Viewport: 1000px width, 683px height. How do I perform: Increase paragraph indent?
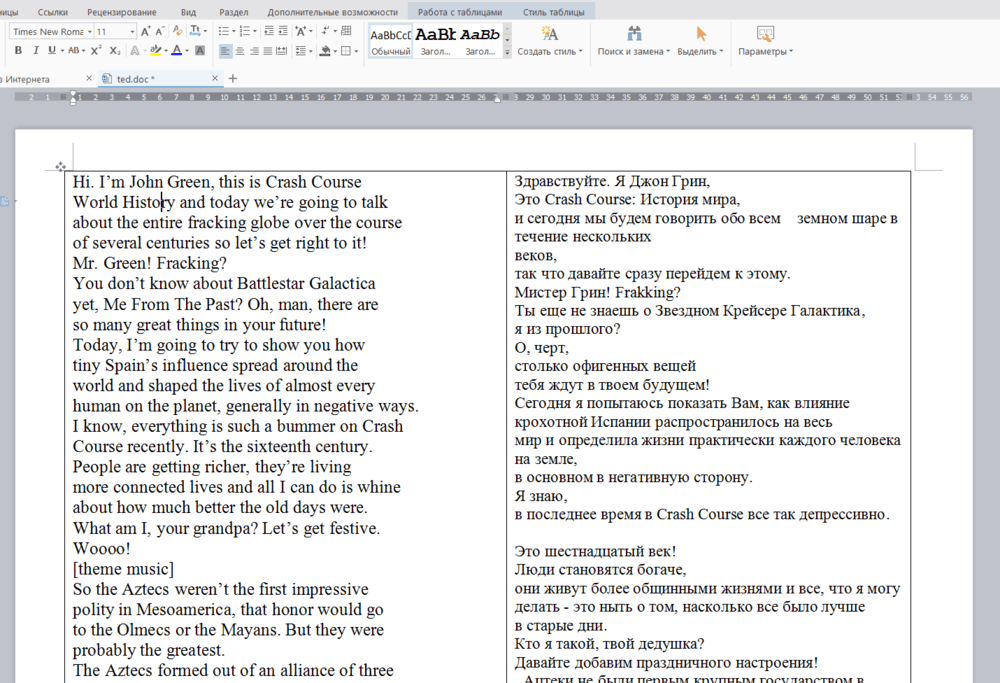tap(283, 31)
